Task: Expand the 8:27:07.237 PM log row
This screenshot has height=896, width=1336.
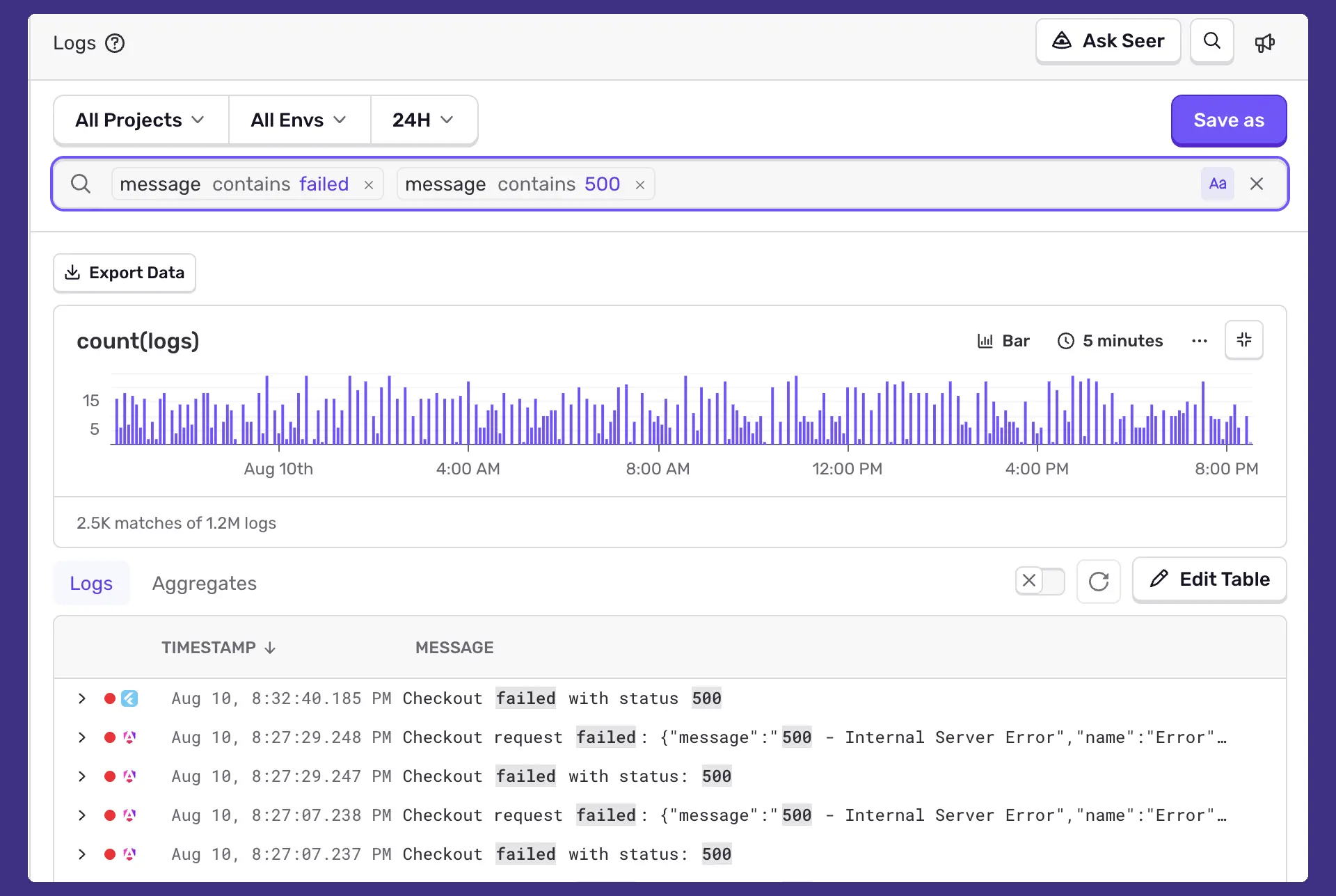Action: (x=82, y=854)
